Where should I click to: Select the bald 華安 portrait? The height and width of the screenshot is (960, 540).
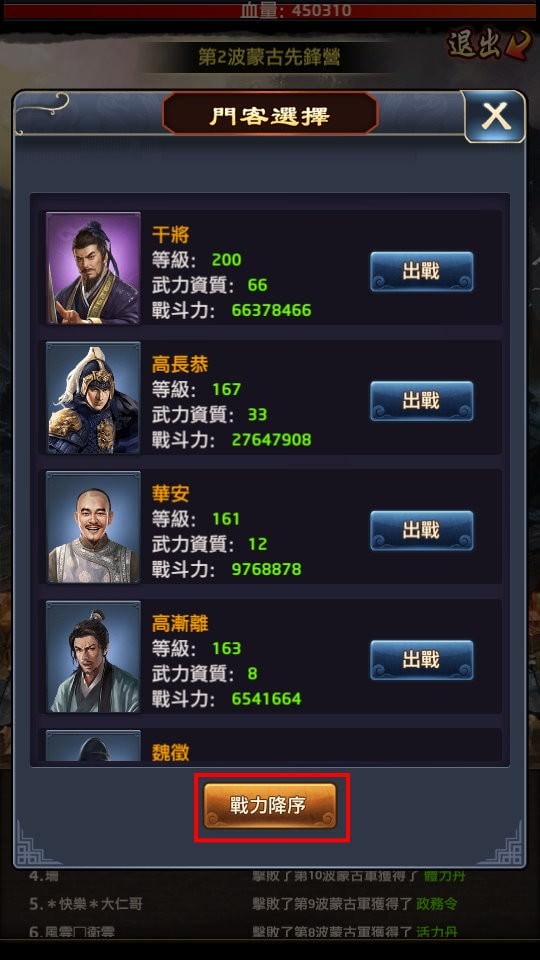click(x=94, y=527)
